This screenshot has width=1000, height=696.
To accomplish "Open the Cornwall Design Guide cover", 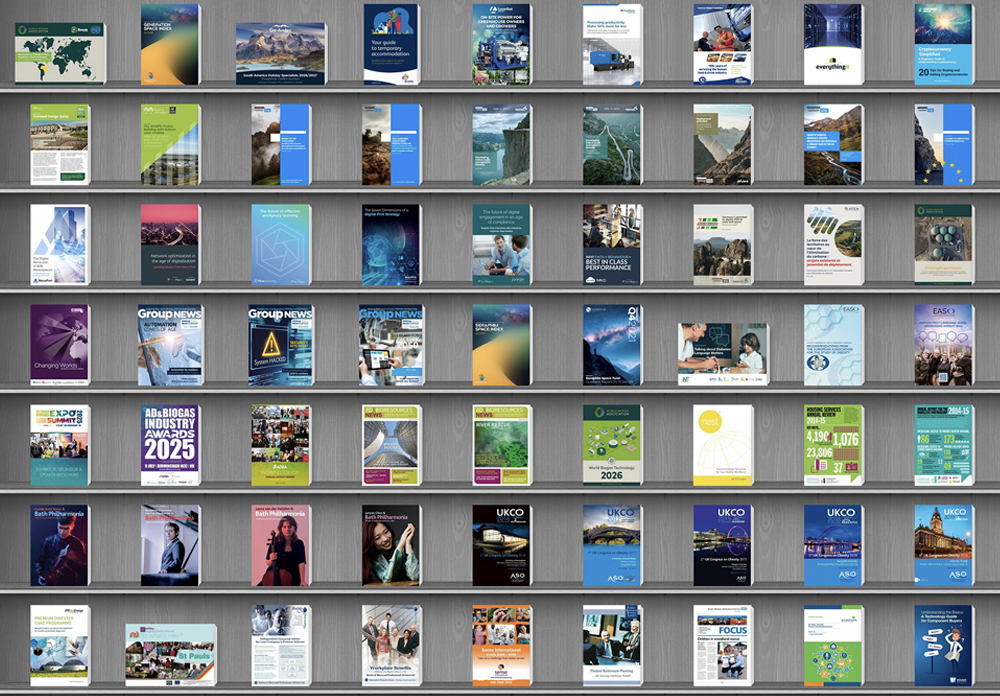I will coord(60,145).
